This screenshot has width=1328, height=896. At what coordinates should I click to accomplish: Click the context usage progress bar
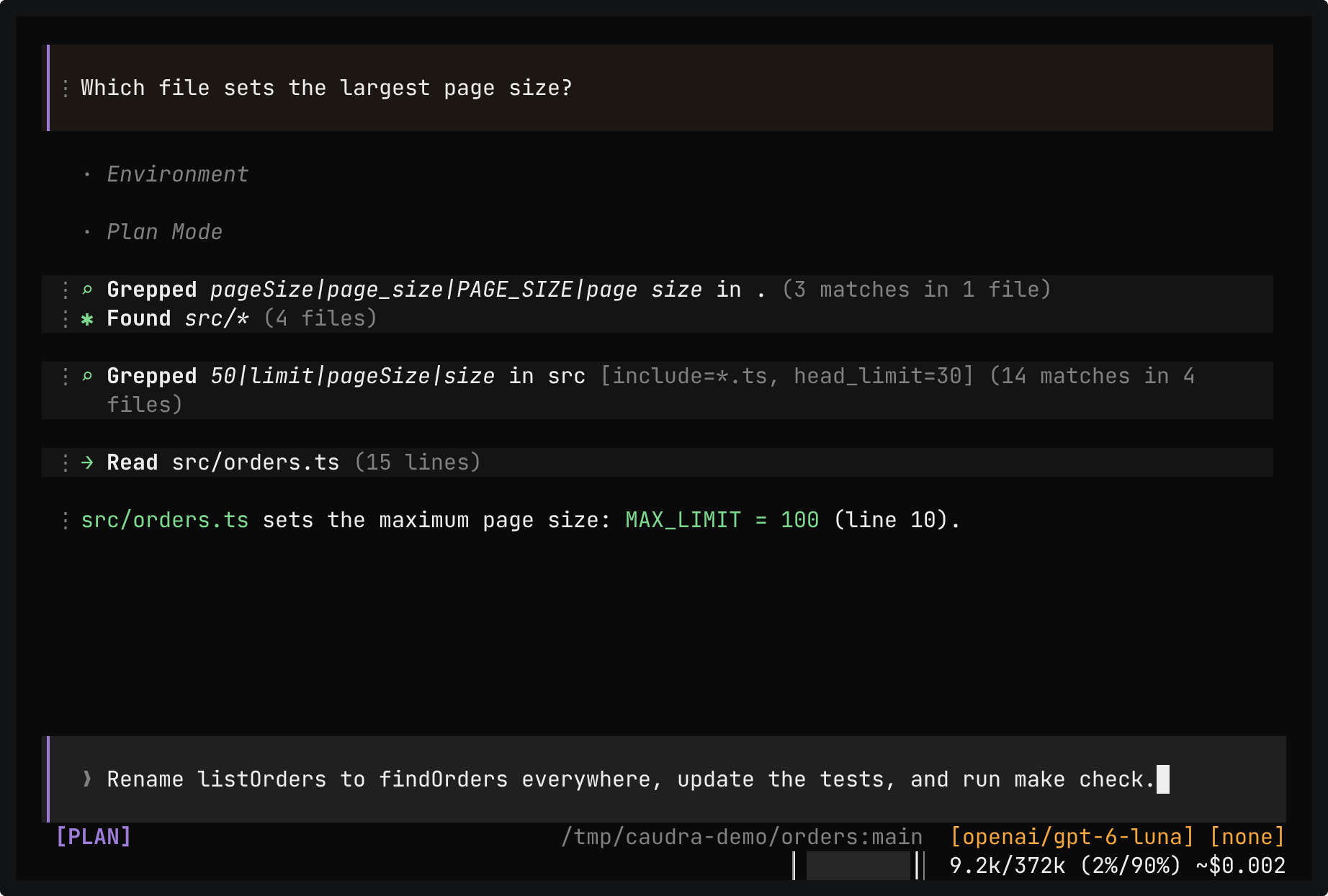(x=858, y=866)
